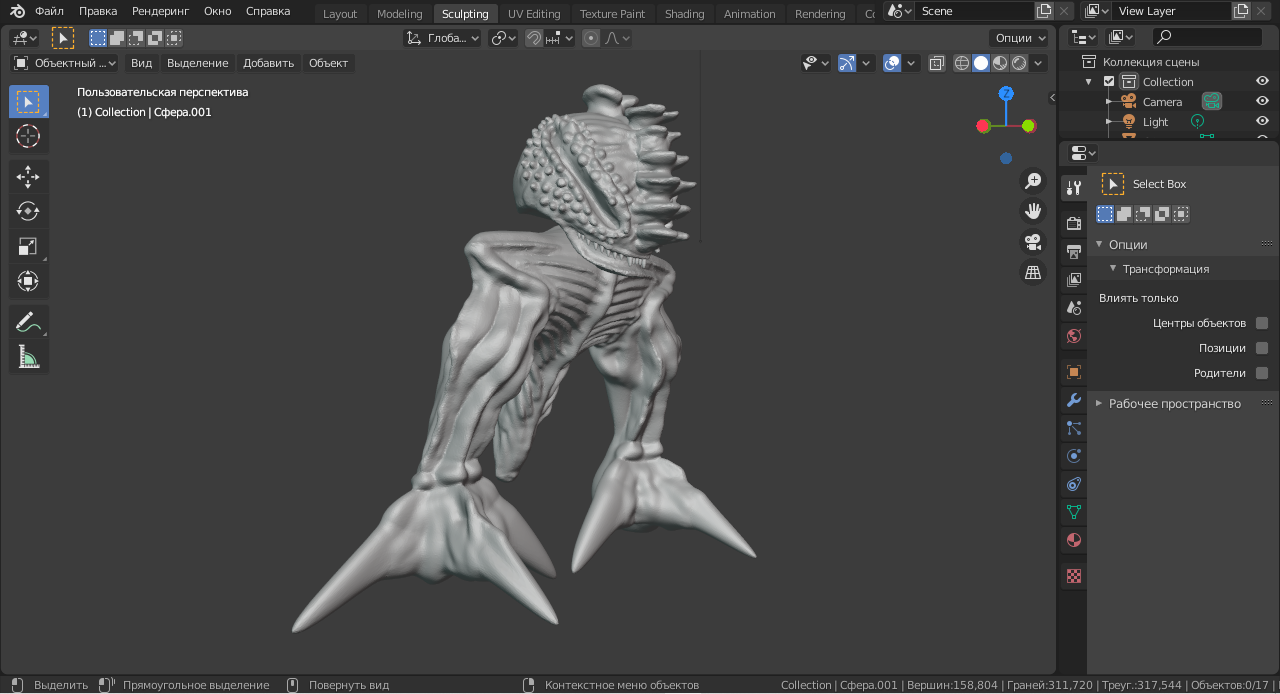Activate the 3D Cursor tool

click(x=29, y=137)
